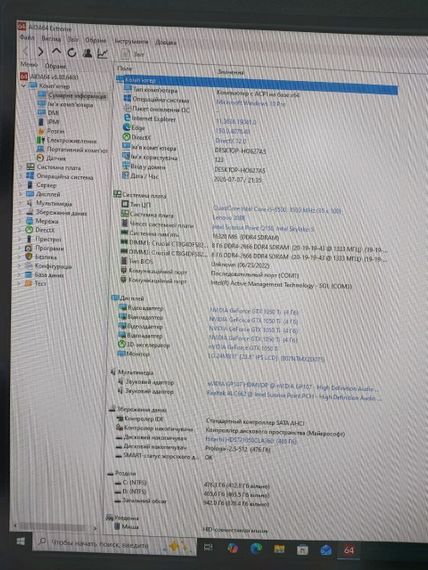
Task: Expand the Мережа tree node
Action: click(21, 221)
